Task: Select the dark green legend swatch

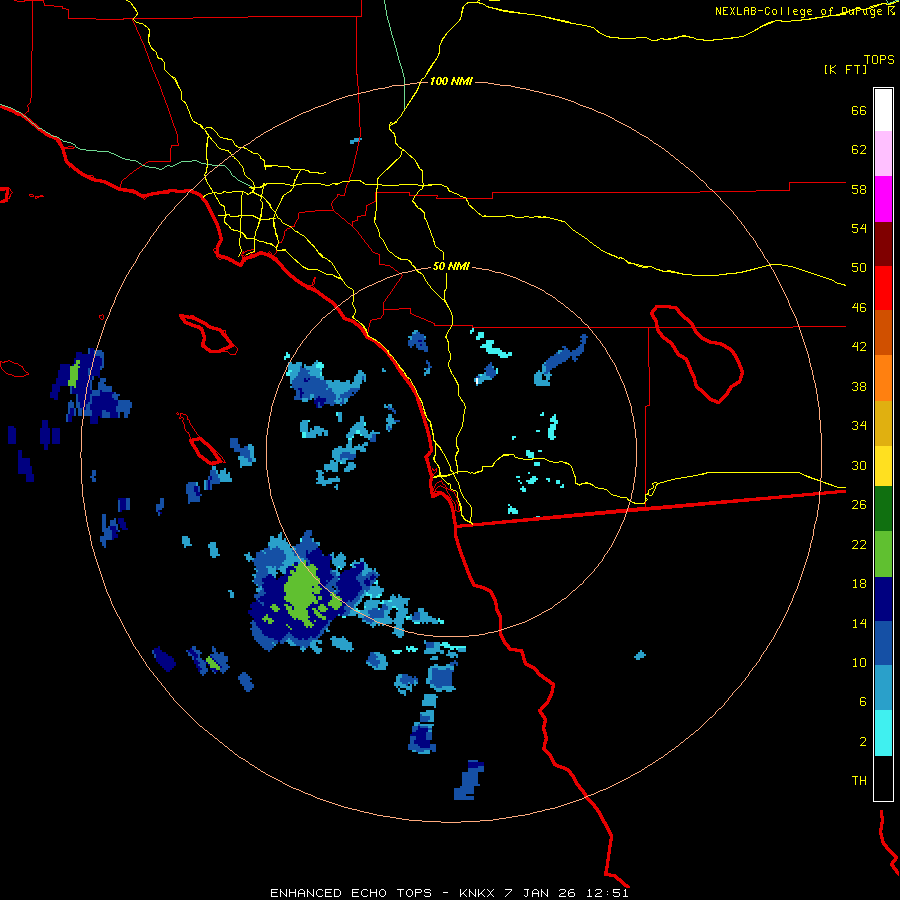Action: click(883, 509)
